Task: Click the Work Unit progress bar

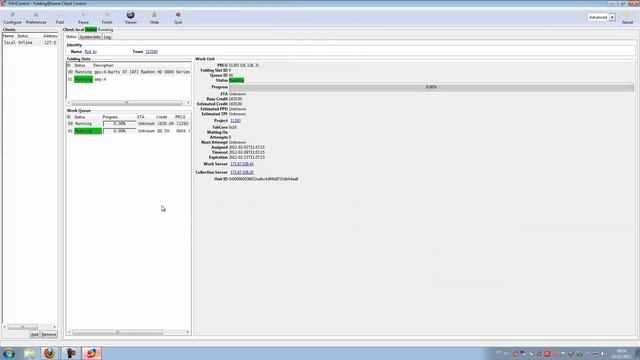Action: point(431,87)
